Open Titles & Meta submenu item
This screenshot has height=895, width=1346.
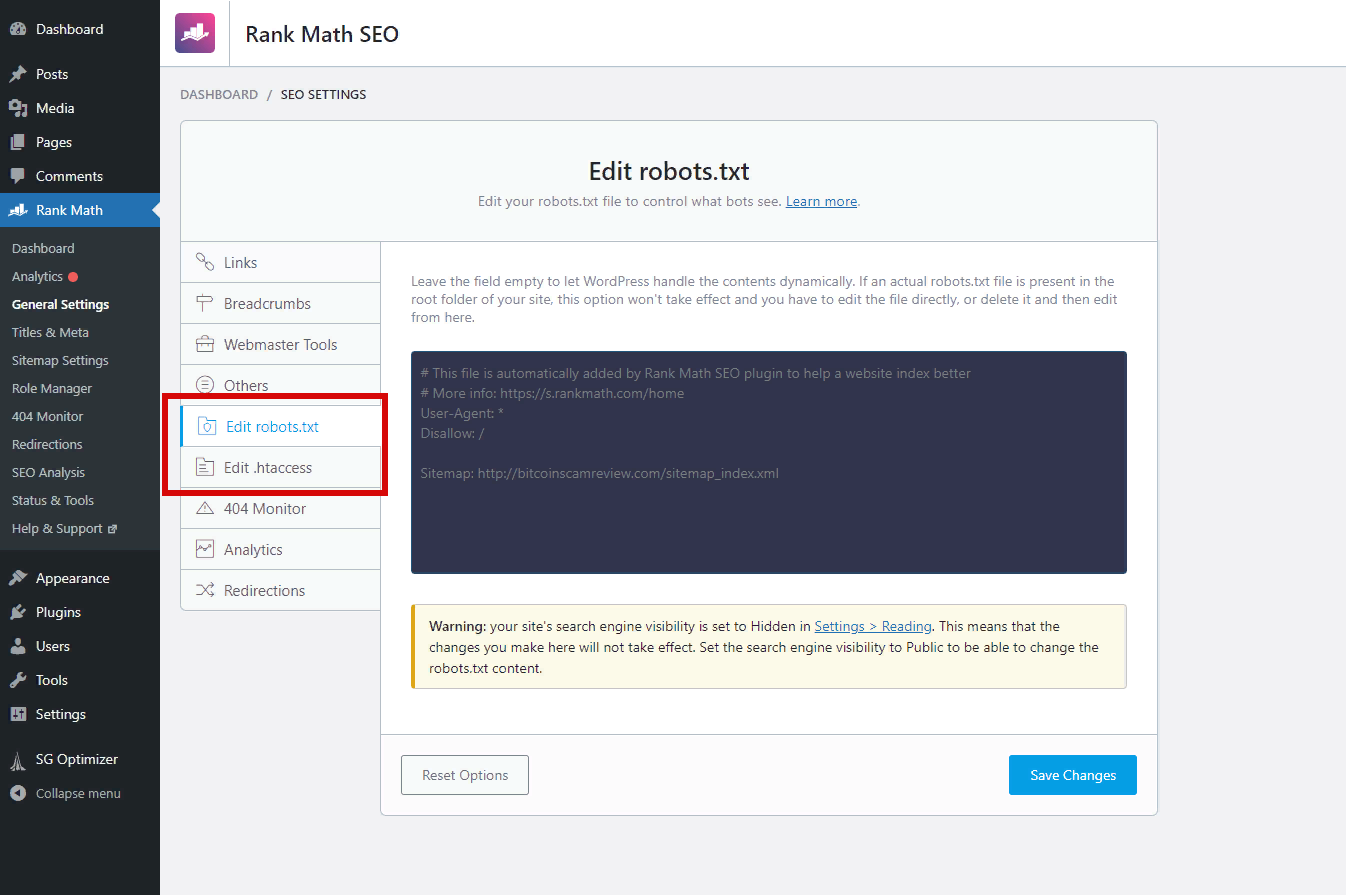coord(50,332)
